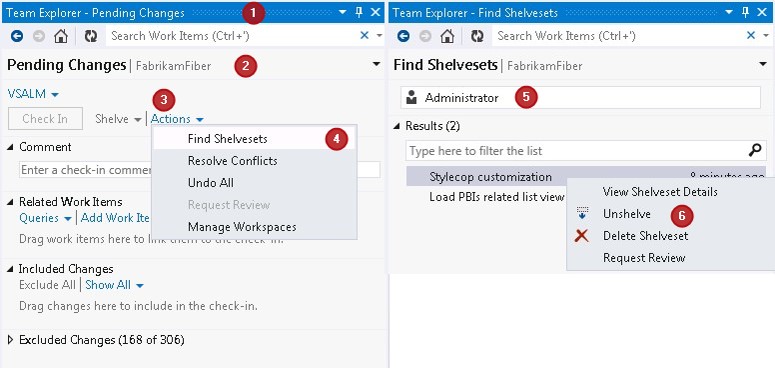Click 'Type here to filter the list' box
Viewport: 775px width, 370px height.
[x=586, y=150]
